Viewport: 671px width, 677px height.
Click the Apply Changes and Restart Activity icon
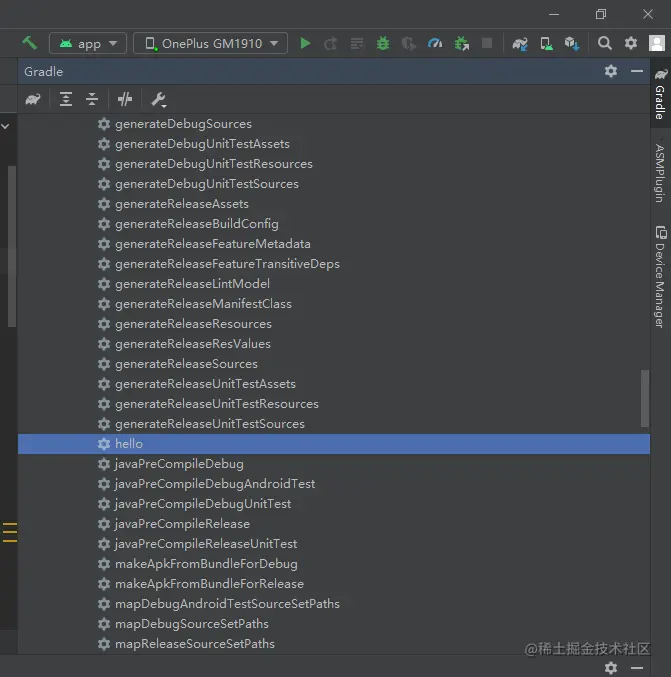330,44
